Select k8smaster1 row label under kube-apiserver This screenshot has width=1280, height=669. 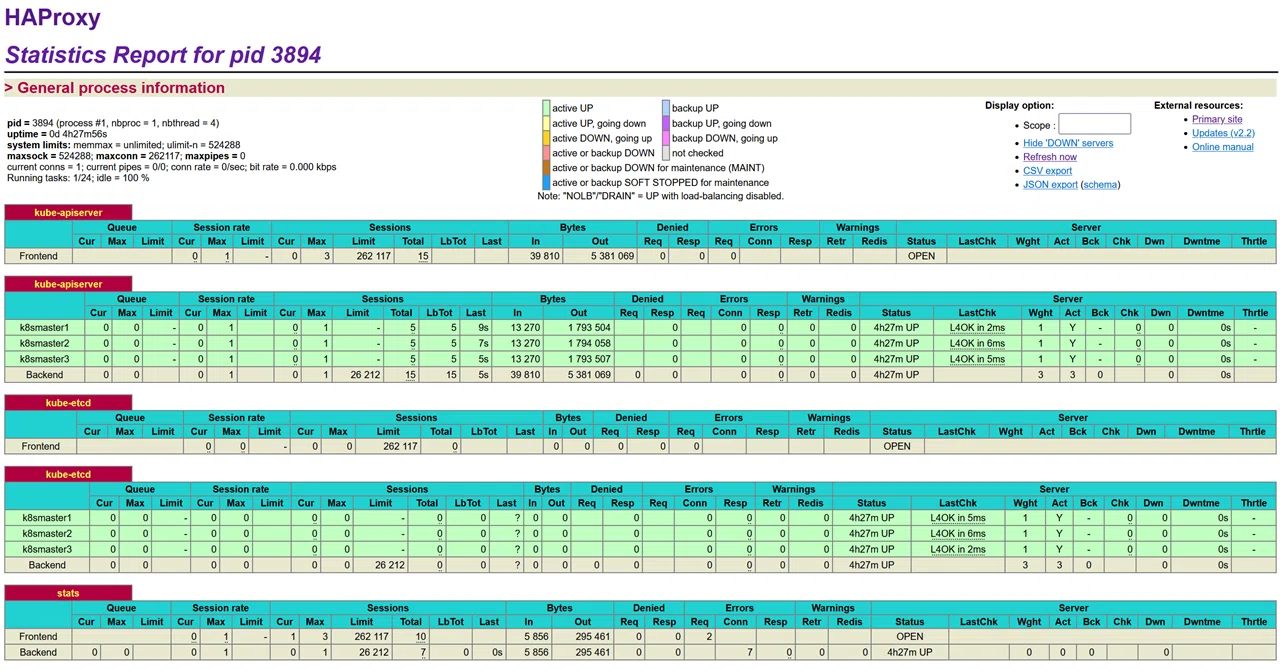[x=45, y=327]
